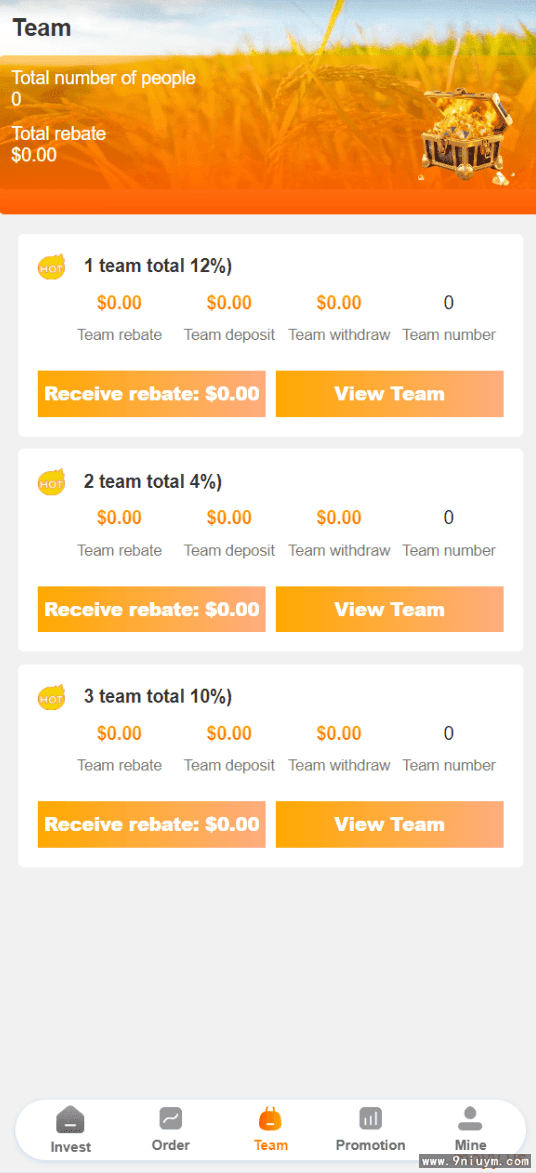Switch to the Promotion tab label
The image size is (536, 1173).
point(370,1145)
